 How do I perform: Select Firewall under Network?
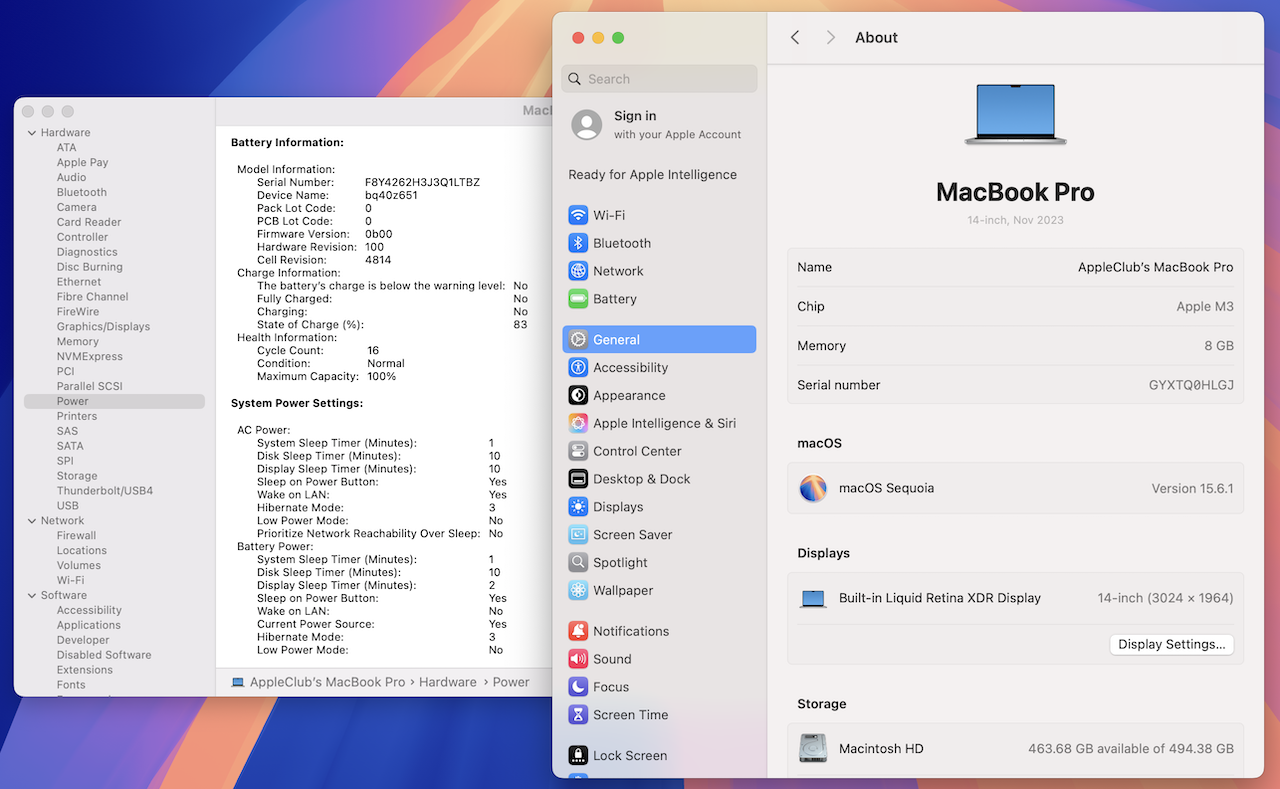point(76,536)
